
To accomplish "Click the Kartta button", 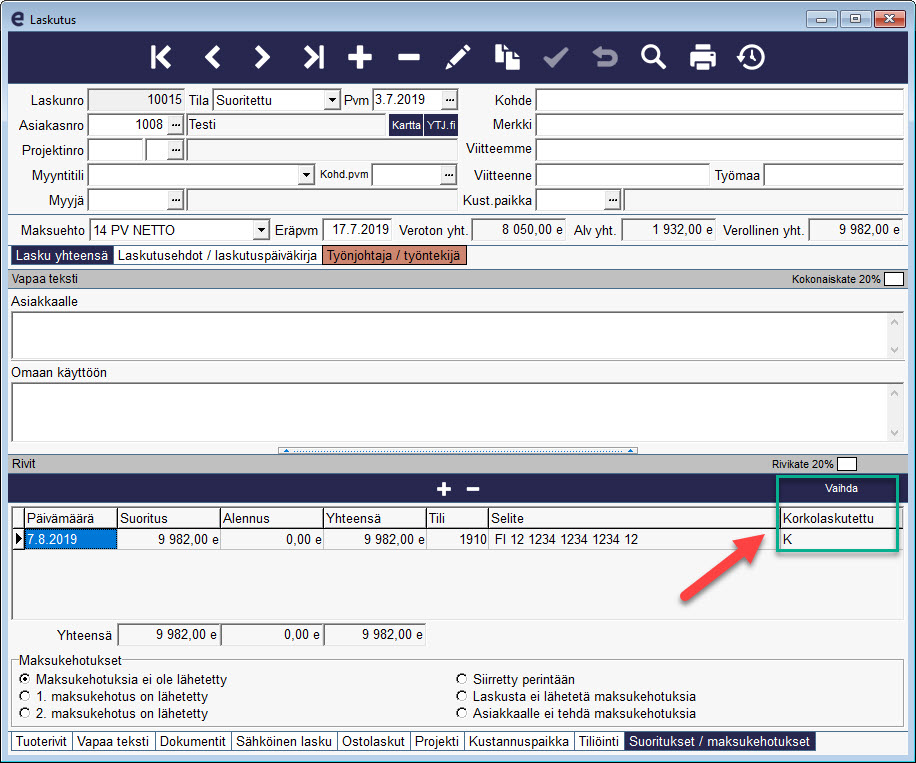I will coord(406,125).
